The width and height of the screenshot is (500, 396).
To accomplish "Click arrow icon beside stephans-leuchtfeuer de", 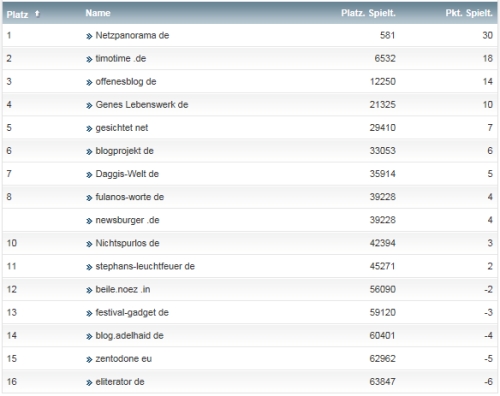I will coord(89,267).
